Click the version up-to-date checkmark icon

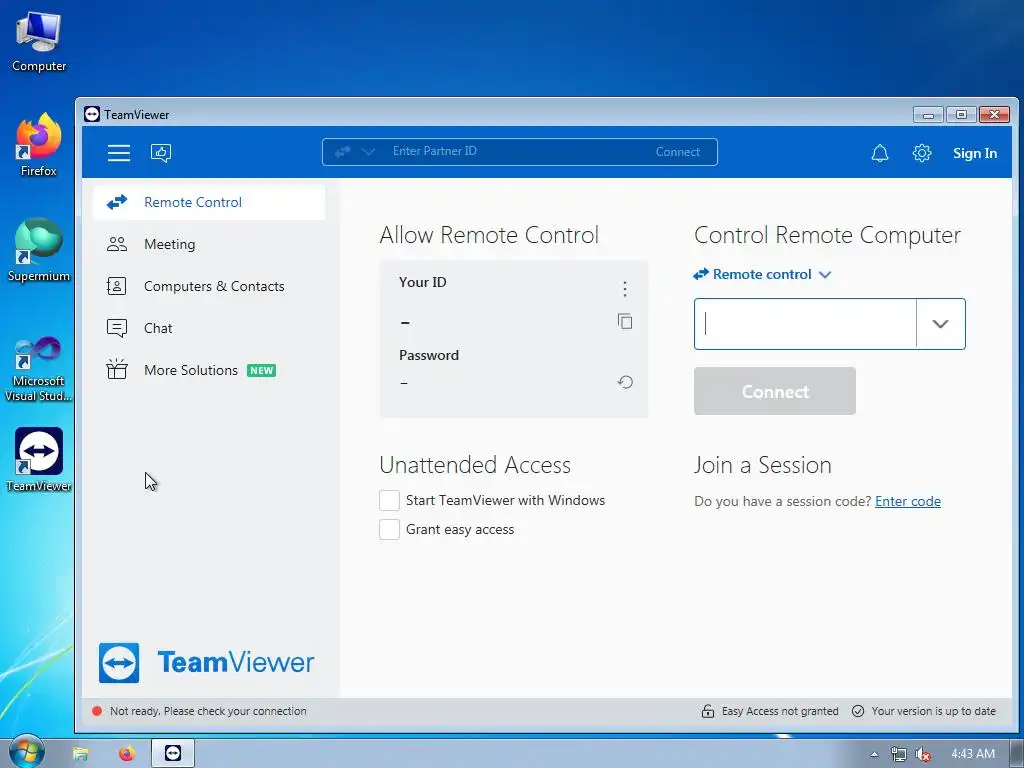[x=858, y=711]
